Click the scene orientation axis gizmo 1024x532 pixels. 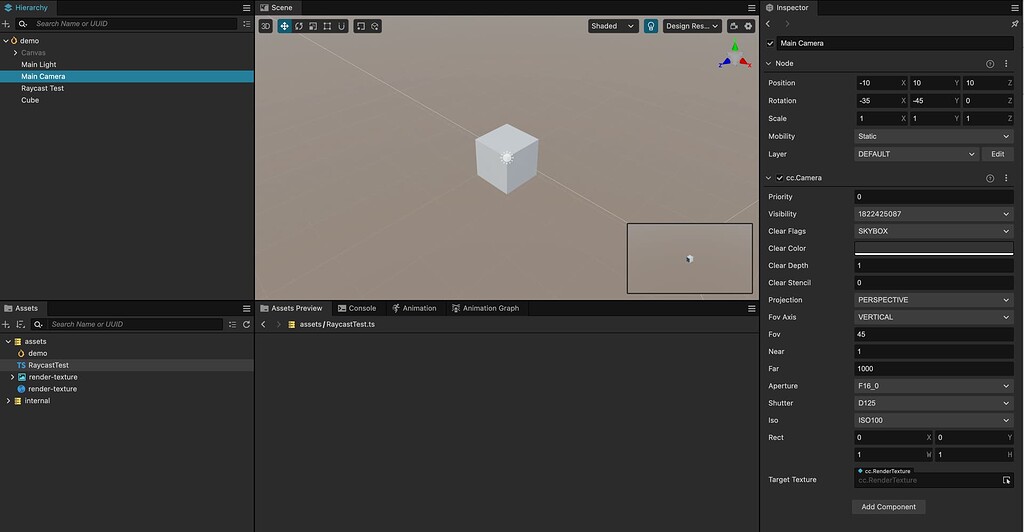click(x=735, y=56)
